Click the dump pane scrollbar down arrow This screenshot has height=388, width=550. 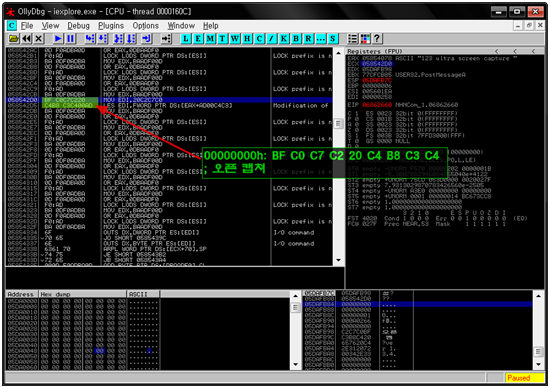pyautogui.click(x=295, y=364)
